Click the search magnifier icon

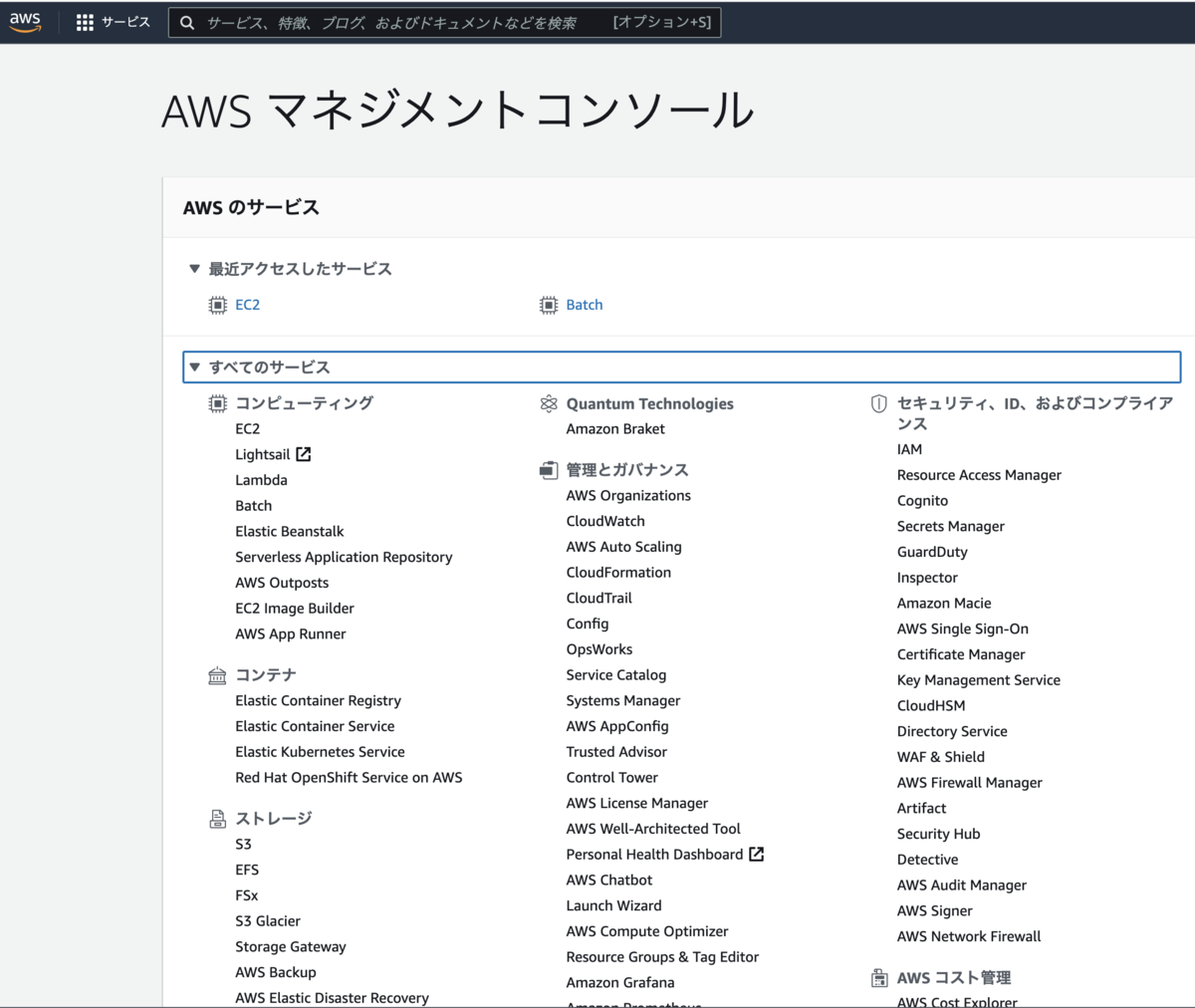(x=187, y=22)
